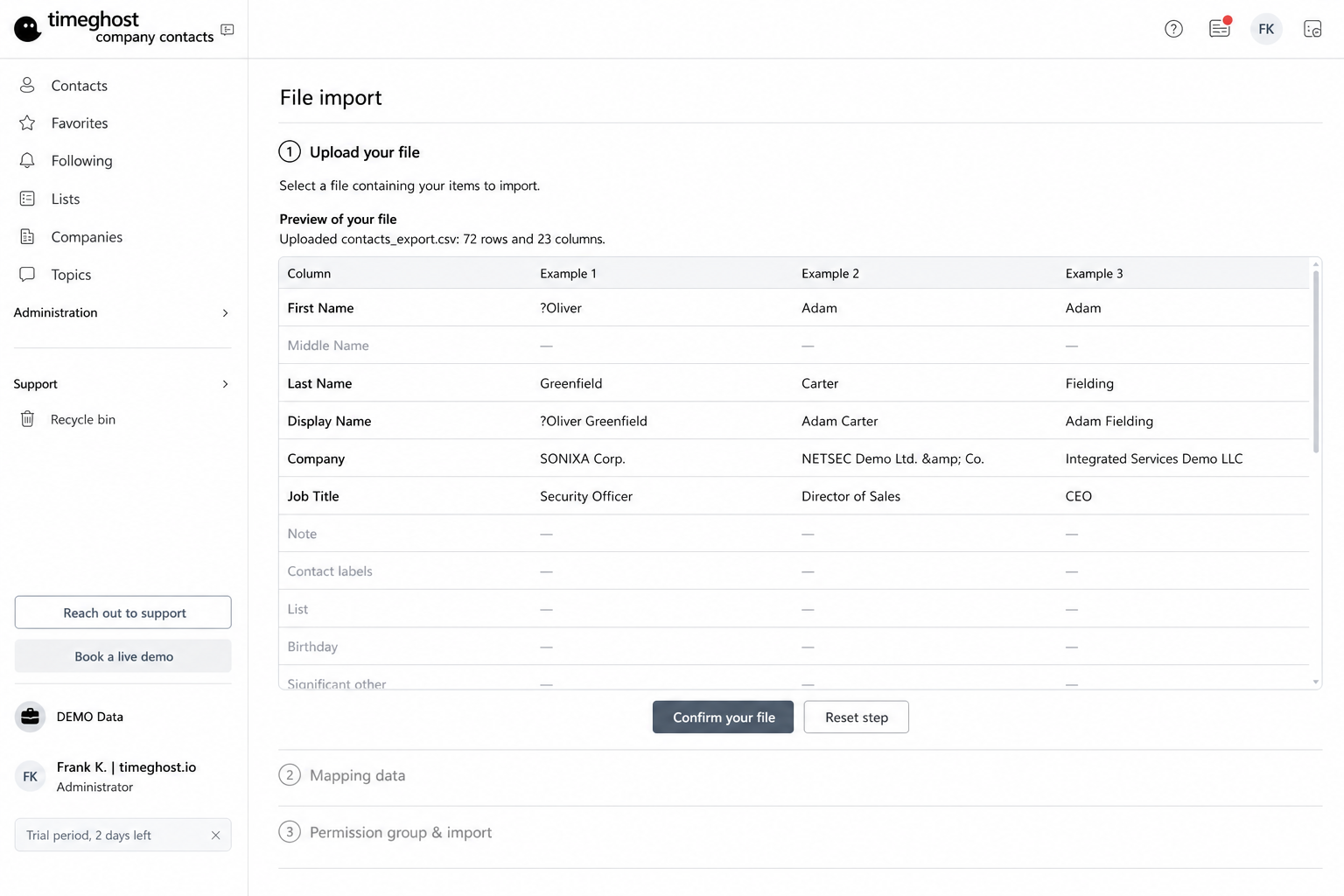Select the Note column row

click(x=794, y=534)
